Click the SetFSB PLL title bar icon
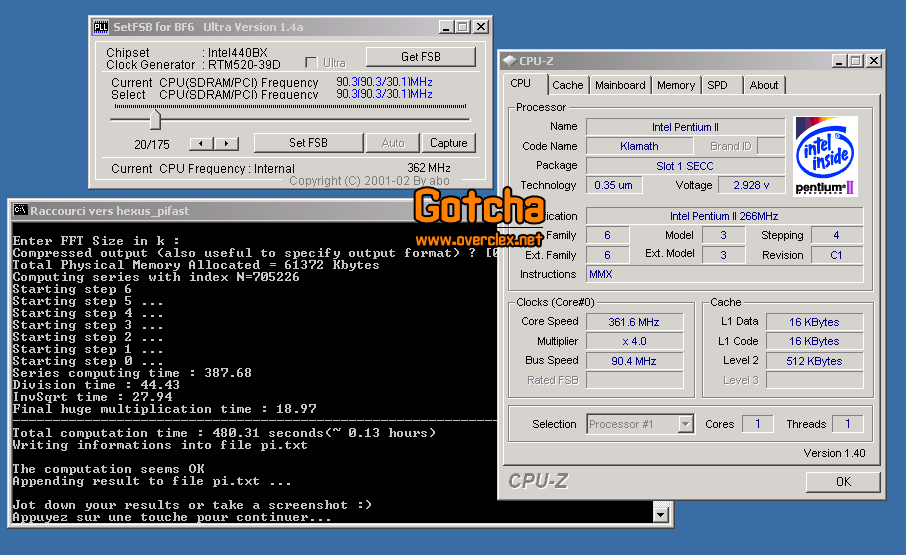Viewport: 906px width, 555px height. point(101,27)
